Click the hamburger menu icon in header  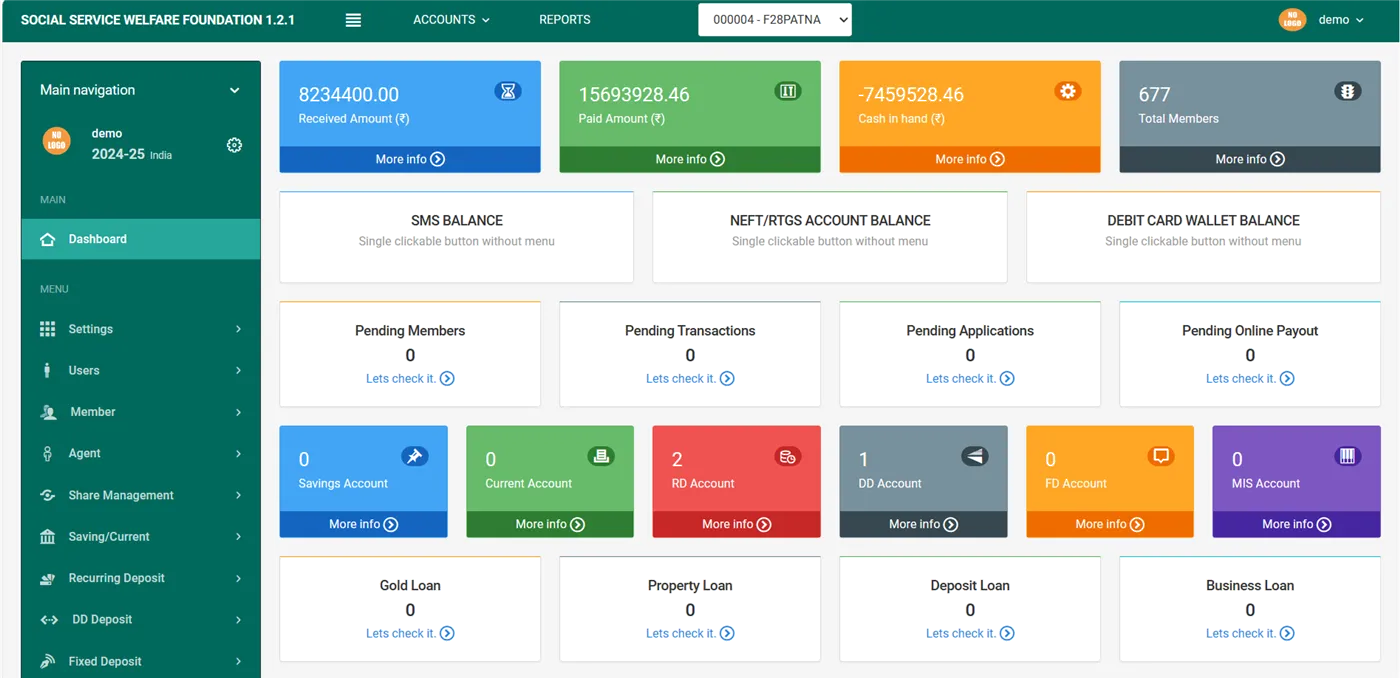coord(353,20)
